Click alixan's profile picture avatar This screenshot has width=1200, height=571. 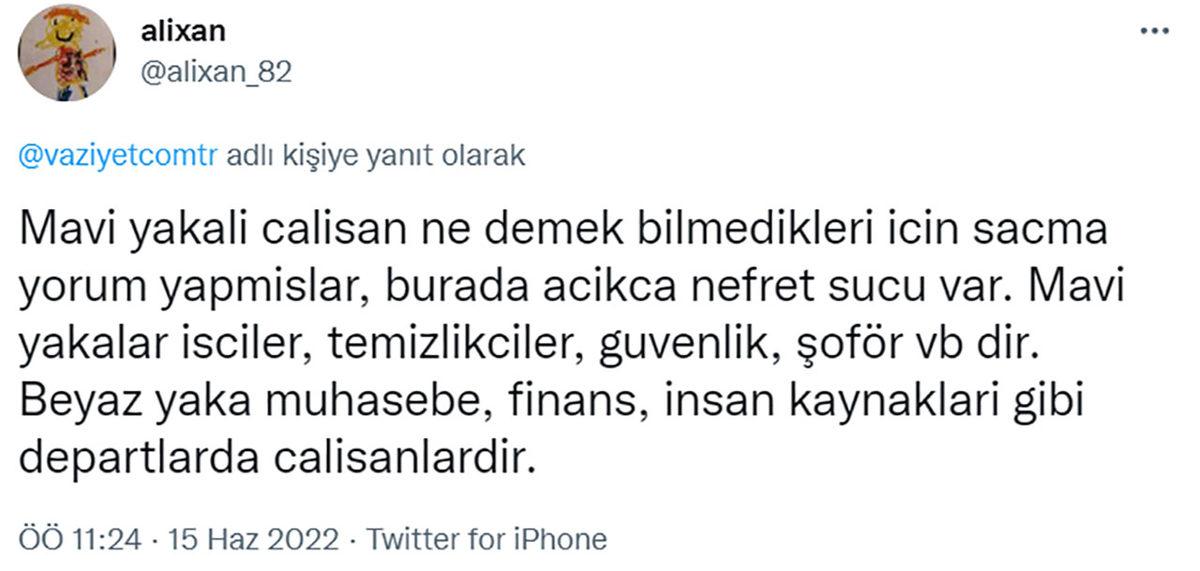pos(68,53)
